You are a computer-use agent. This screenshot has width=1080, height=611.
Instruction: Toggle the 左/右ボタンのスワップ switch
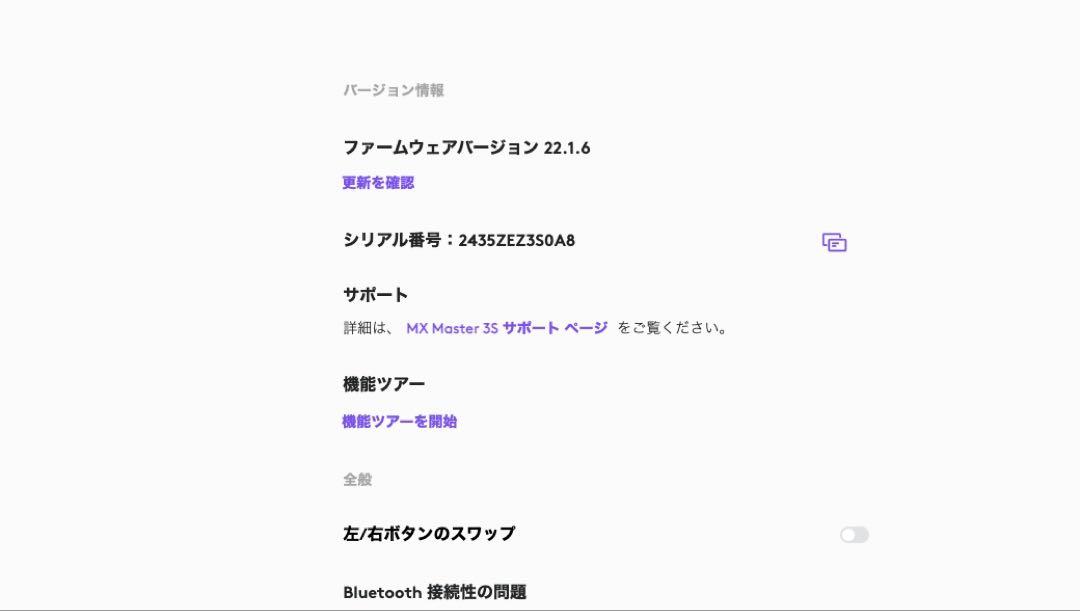(x=854, y=535)
